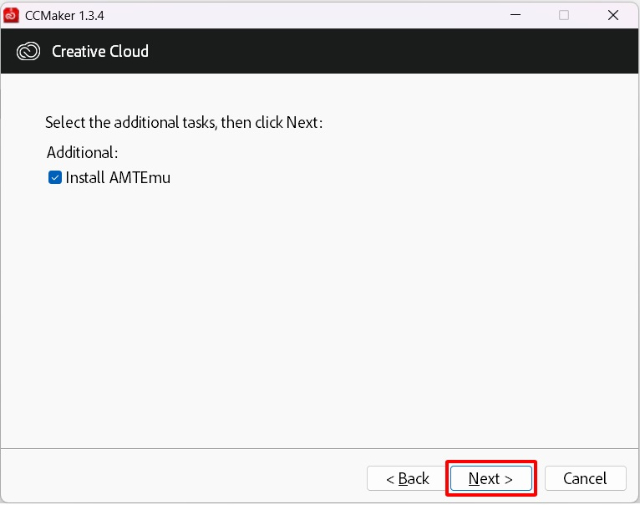The width and height of the screenshot is (640, 505).
Task: Click the 'CCMaker 1.3.4' window title
Action: [64, 16]
